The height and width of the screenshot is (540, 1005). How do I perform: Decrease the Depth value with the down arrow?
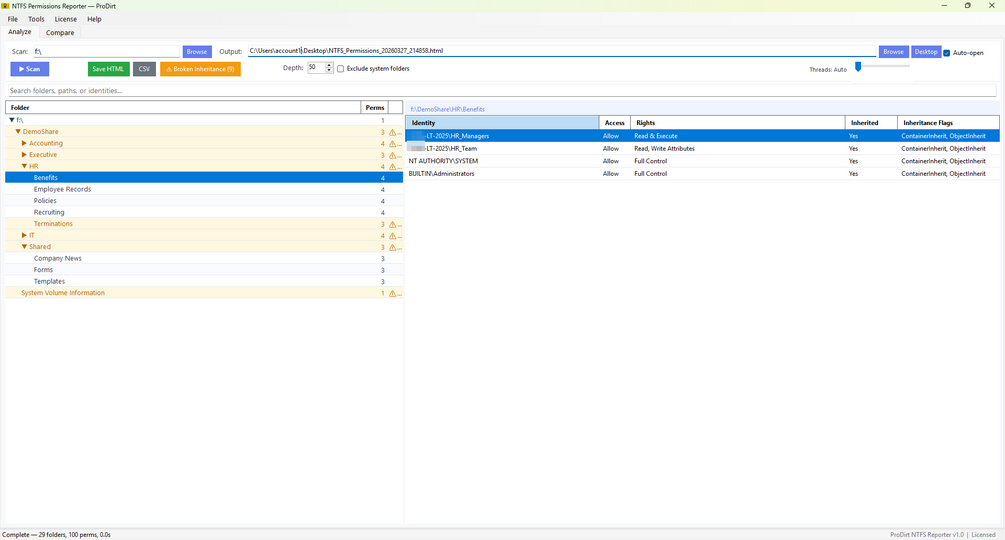point(329,70)
